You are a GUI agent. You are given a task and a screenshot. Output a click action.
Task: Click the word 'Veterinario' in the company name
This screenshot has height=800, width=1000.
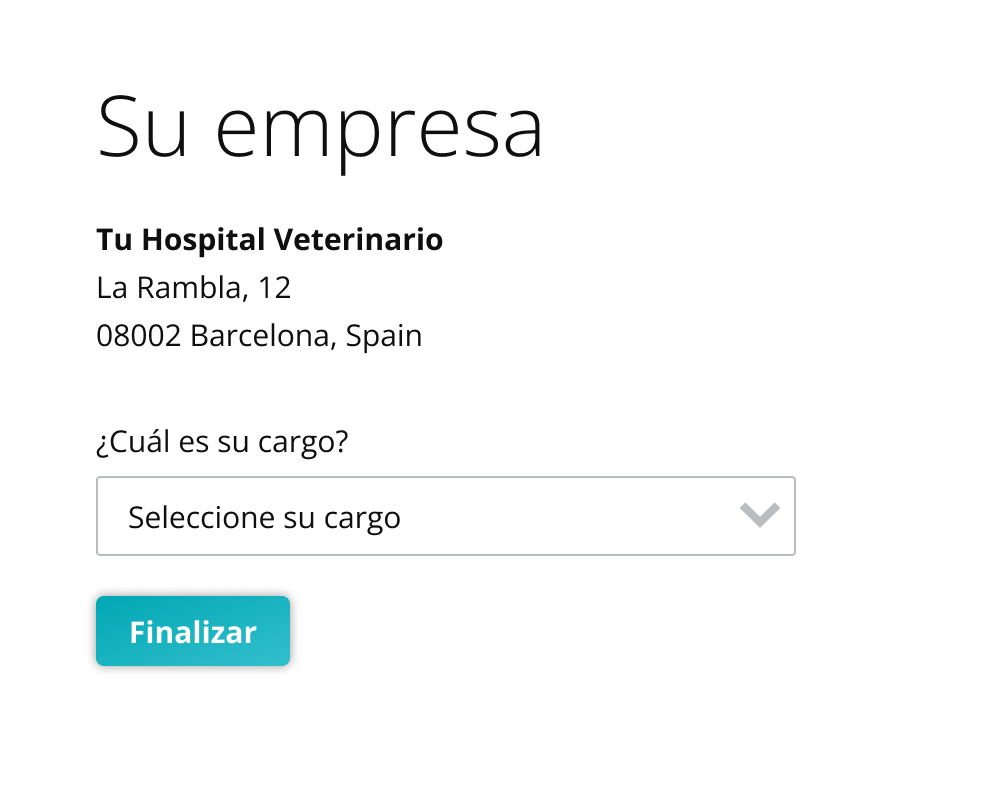point(358,240)
